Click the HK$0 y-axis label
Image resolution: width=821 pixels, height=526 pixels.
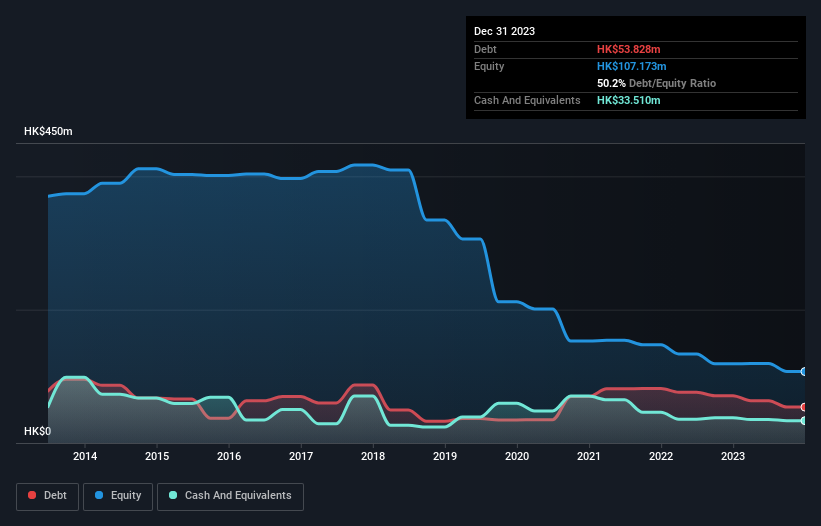point(38,431)
